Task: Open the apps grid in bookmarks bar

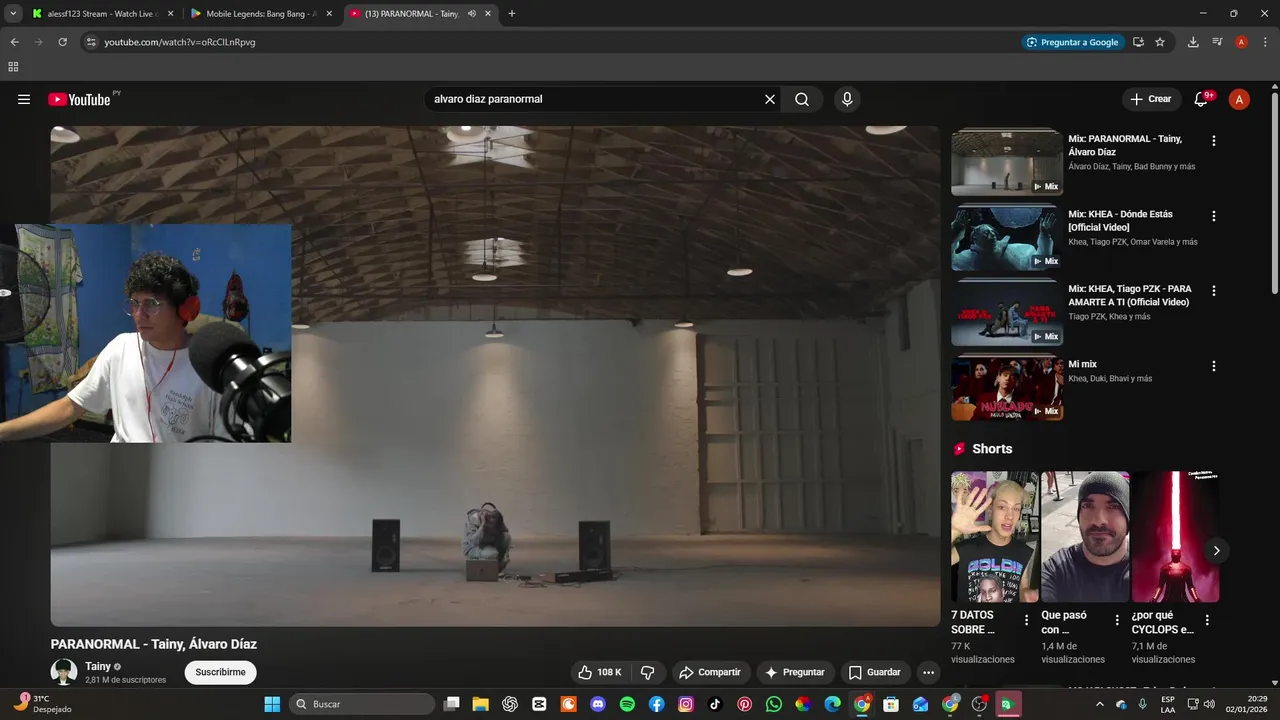Action: click(x=13, y=67)
